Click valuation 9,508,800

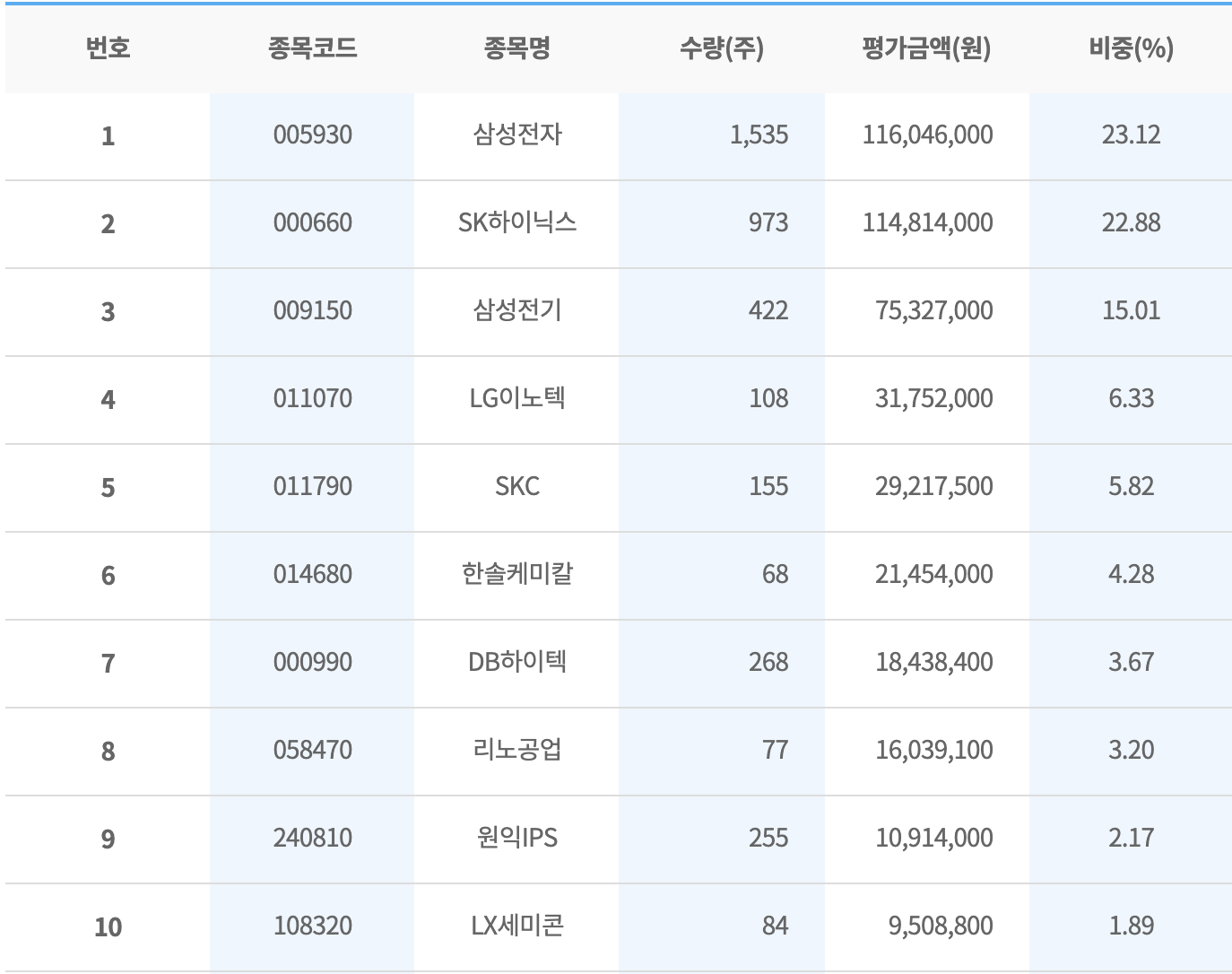point(941,926)
